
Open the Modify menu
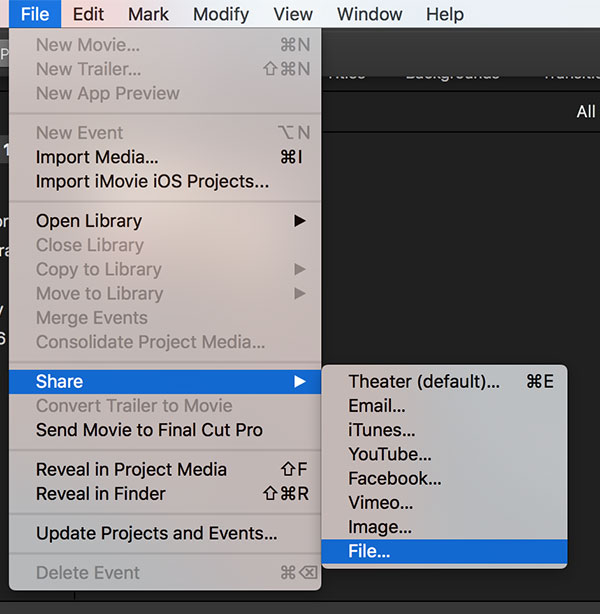pyautogui.click(x=220, y=14)
